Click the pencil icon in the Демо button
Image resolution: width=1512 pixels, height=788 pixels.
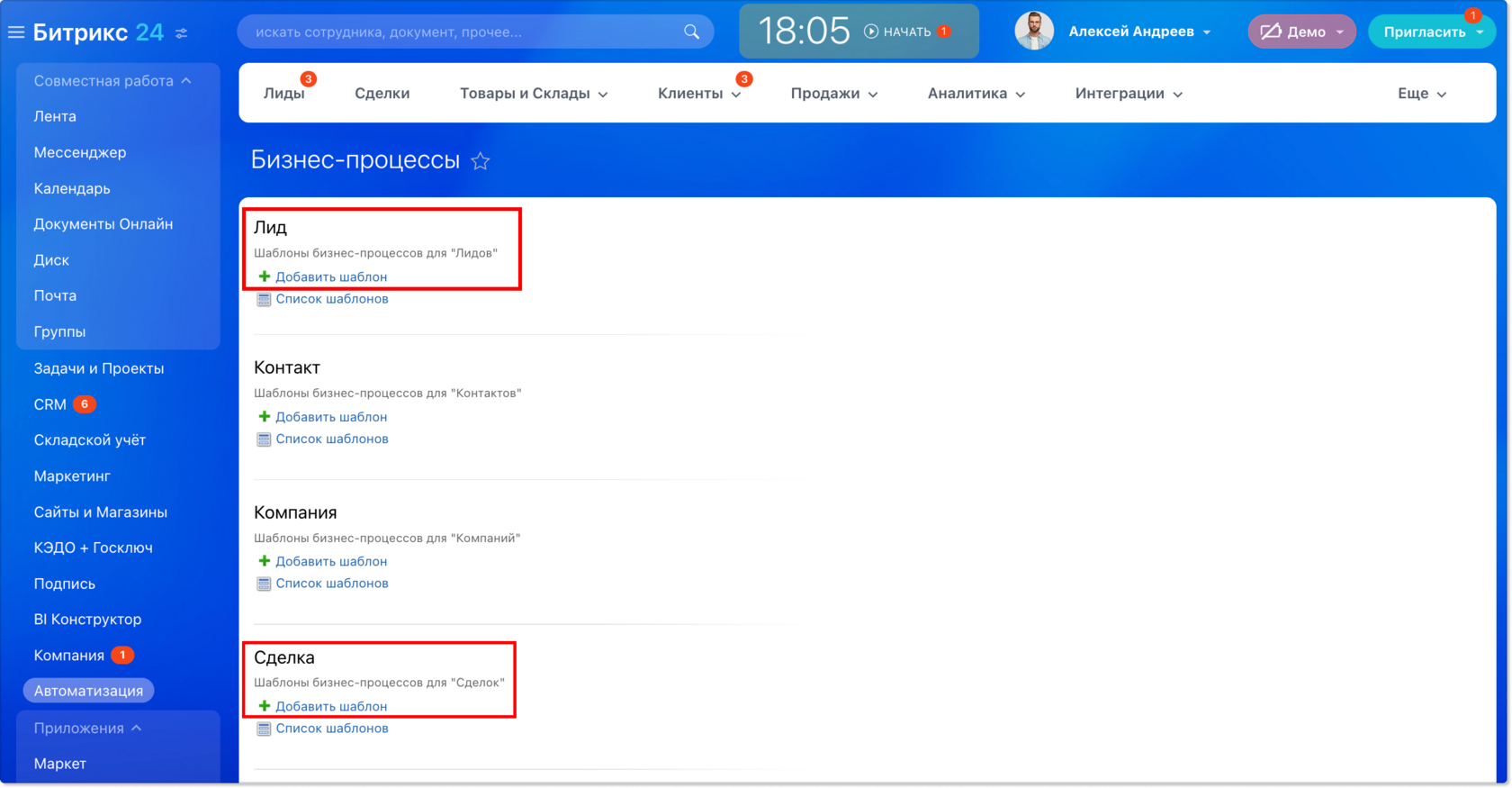[x=1270, y=32]
